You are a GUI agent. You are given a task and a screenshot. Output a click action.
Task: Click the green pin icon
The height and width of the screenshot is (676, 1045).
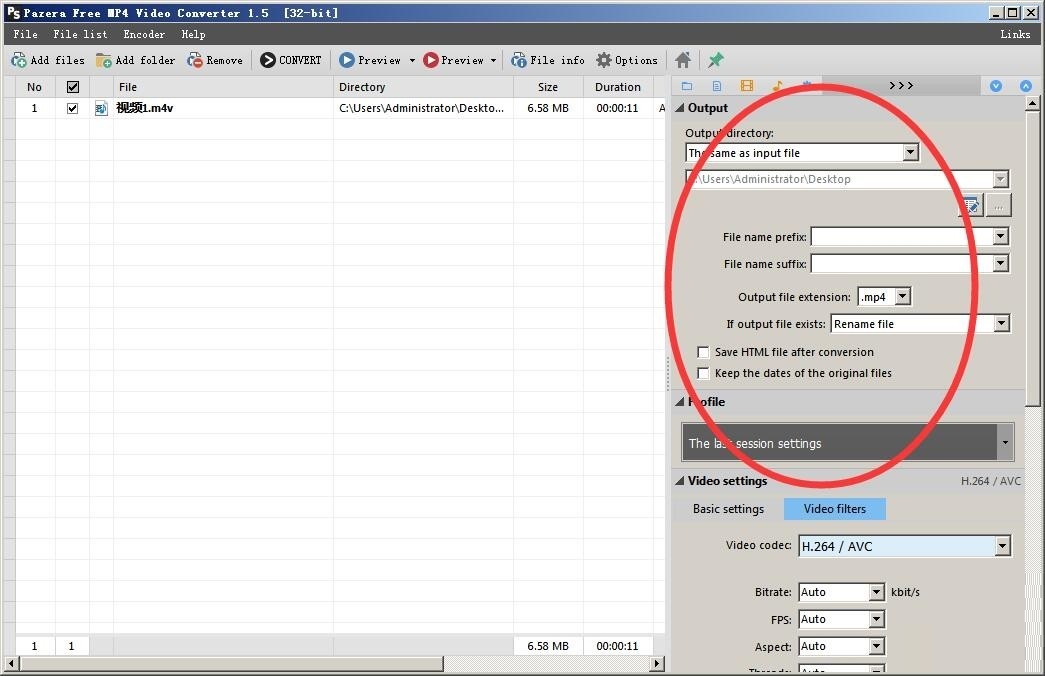click(716, 61)
